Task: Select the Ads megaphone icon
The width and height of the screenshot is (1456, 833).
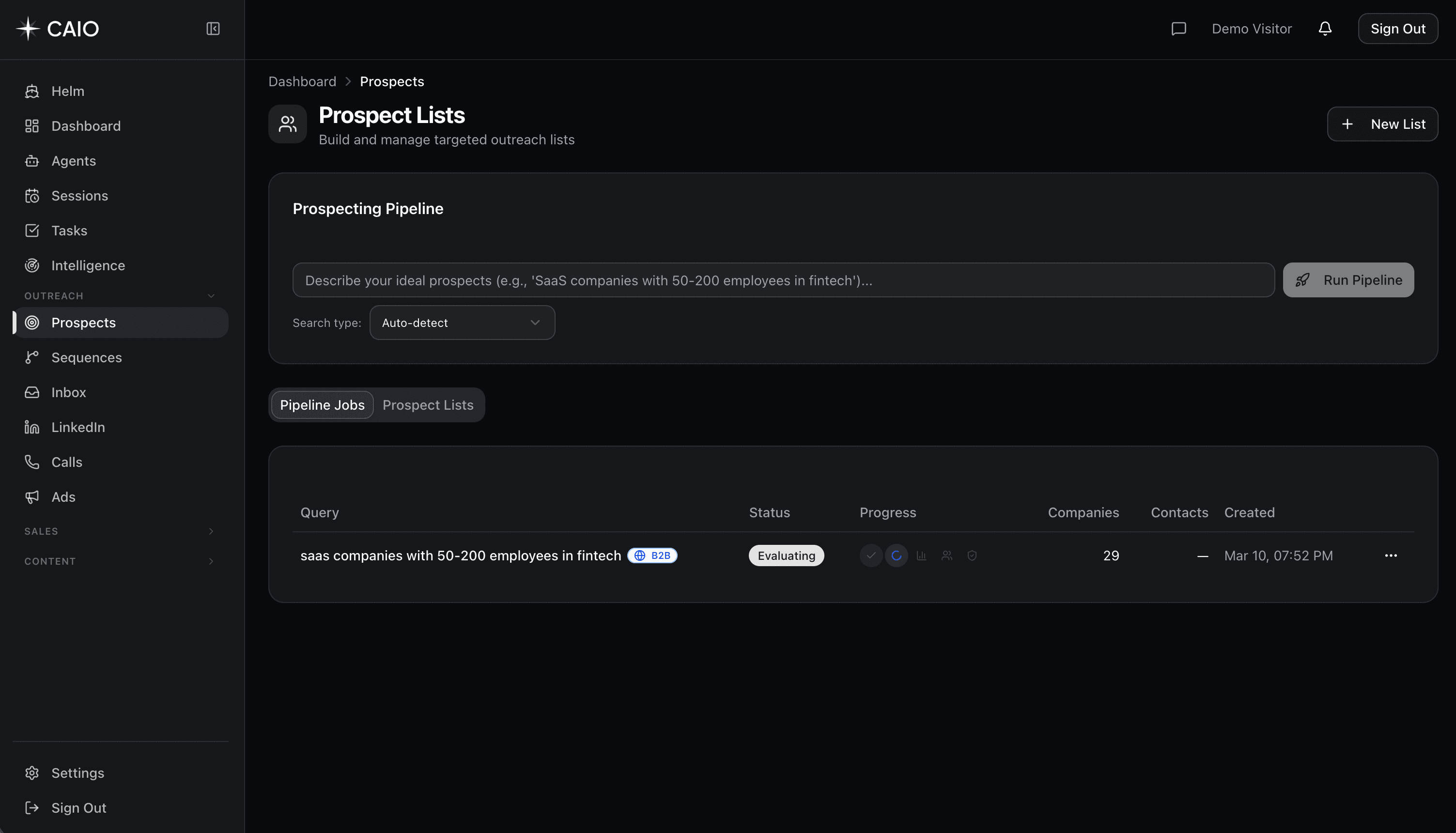Action: tap(32, 496)
